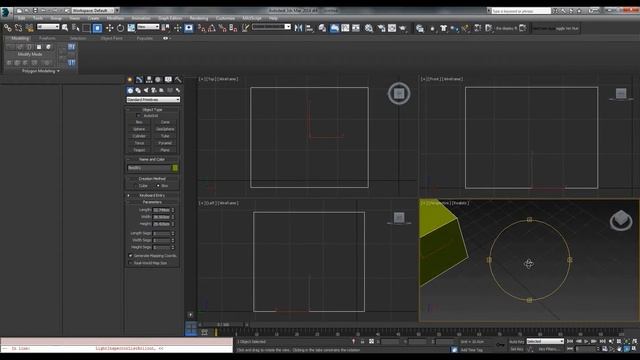
Task: Select the Cameras category icon
Action: click(x=154, y=90)
